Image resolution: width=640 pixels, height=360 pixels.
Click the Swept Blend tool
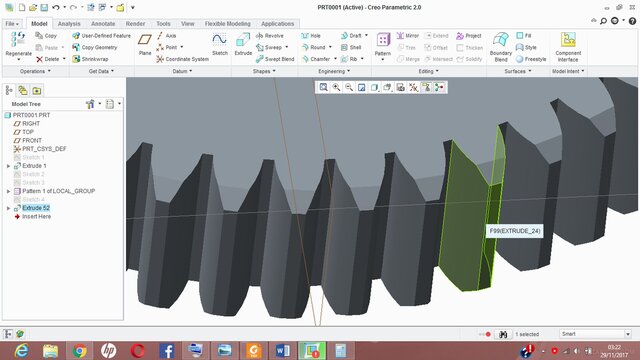pos(275,59)
